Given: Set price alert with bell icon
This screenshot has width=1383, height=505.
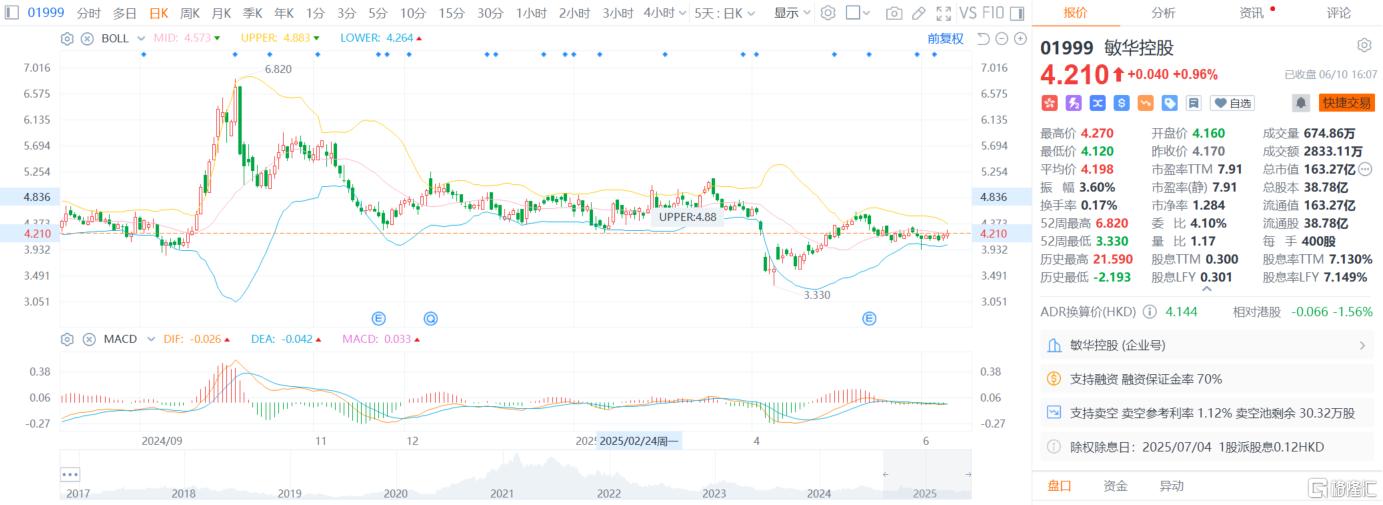Looking at the screenshot, I should pyautogui.click(x=1301, y=103).
